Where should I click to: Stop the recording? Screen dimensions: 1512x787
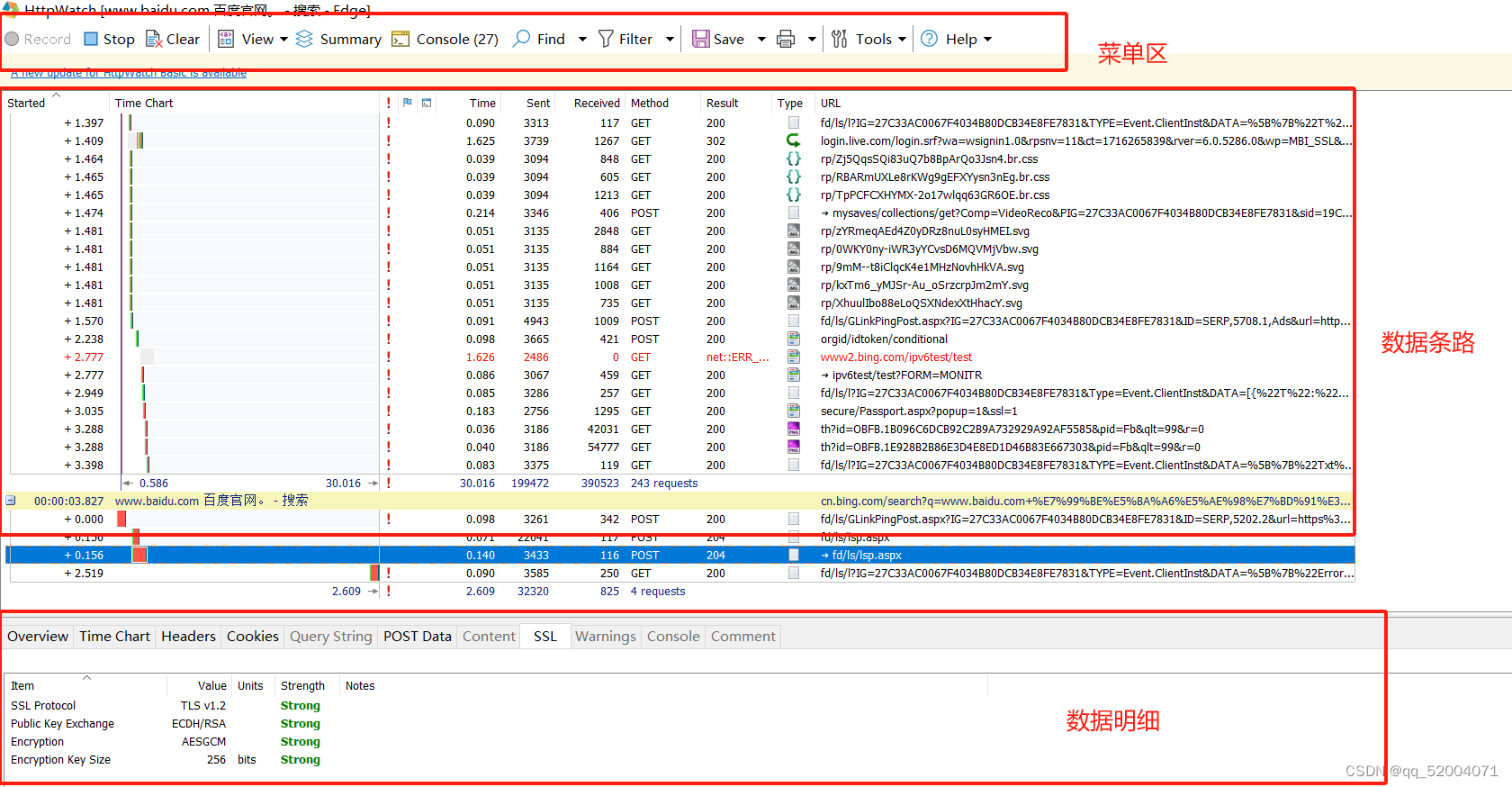109,39
